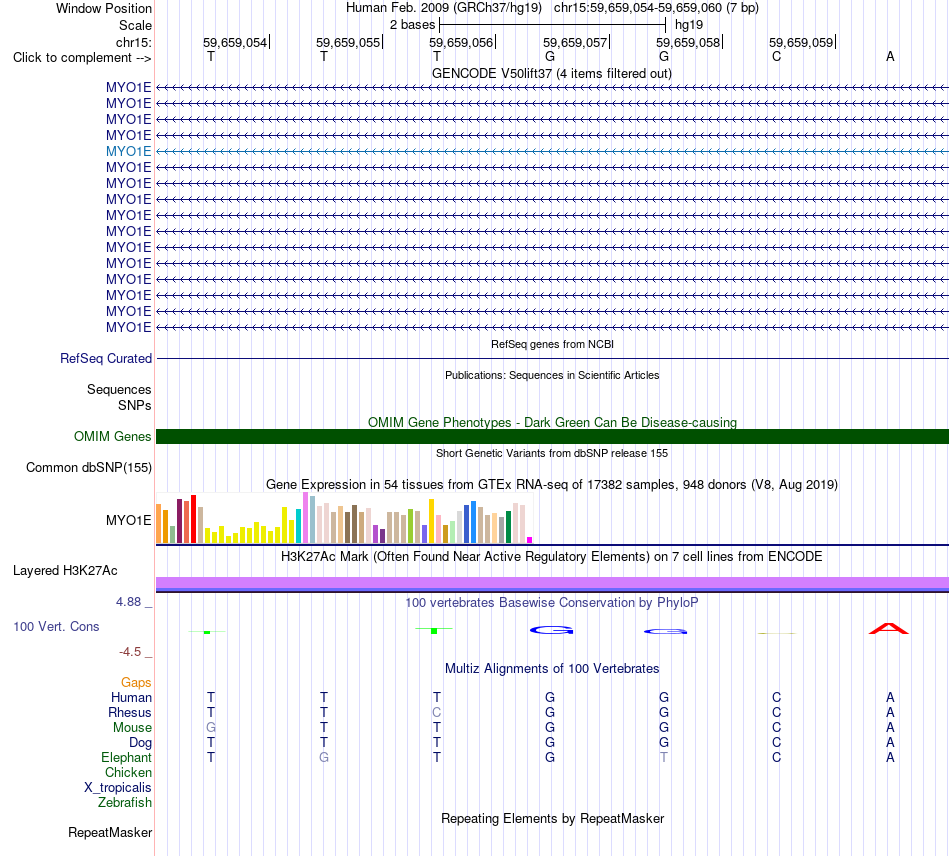Click position label 59,659,059
950x856 pixels.
click(801, 42)
